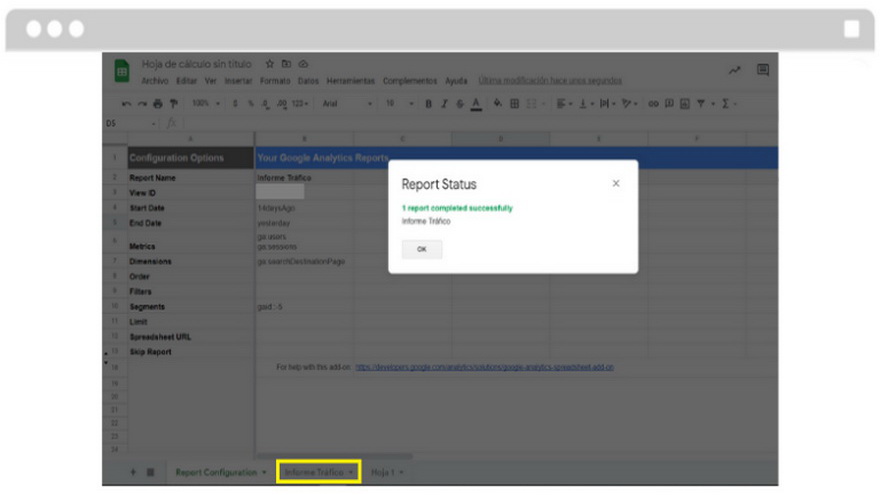Redo the last action
Viewport: 880px width, 495px height.
pyautogui.click(x=142, y=104)
